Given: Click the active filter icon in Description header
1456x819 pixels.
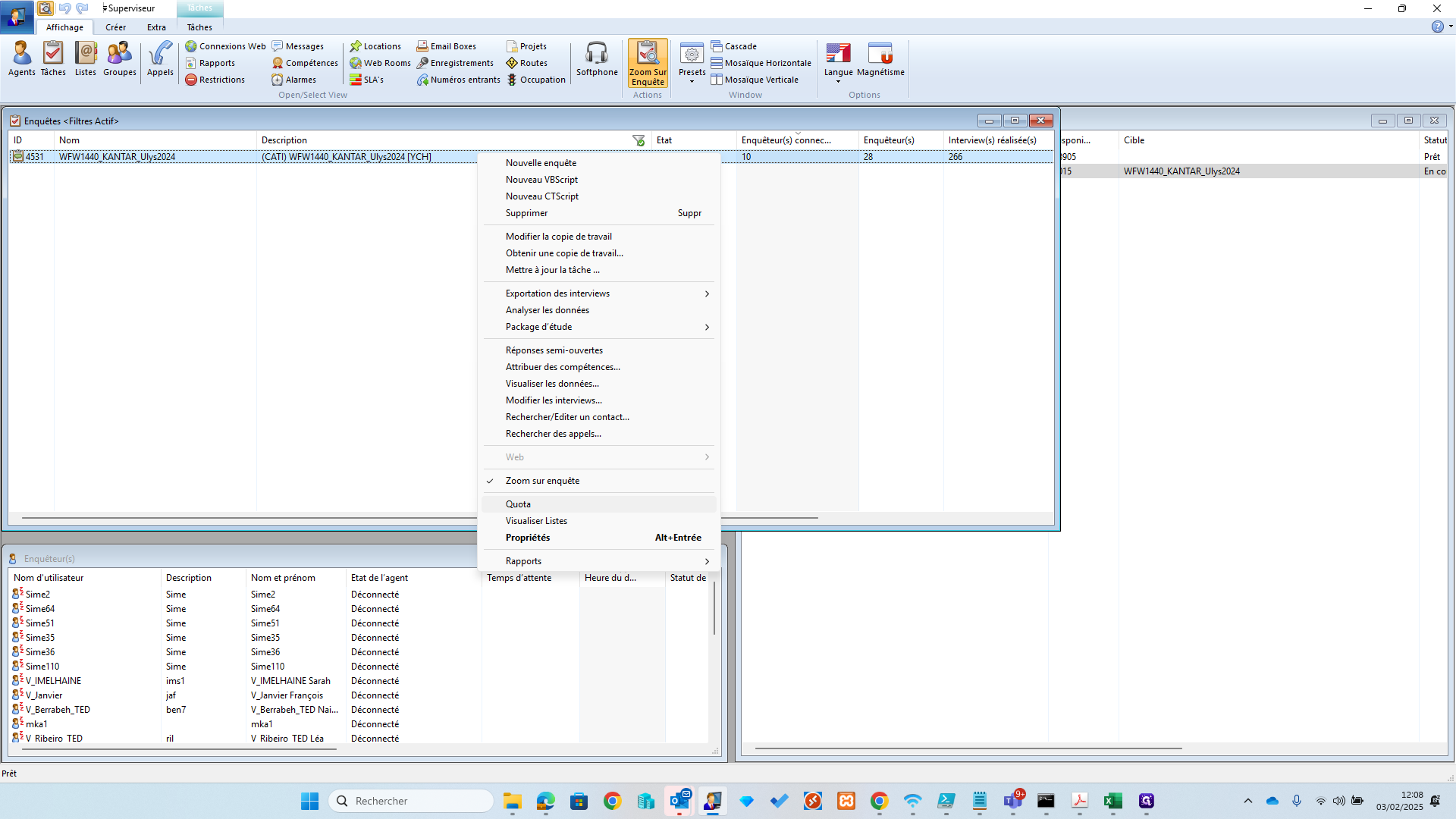Looking at the screenshot, I should 639,140.
